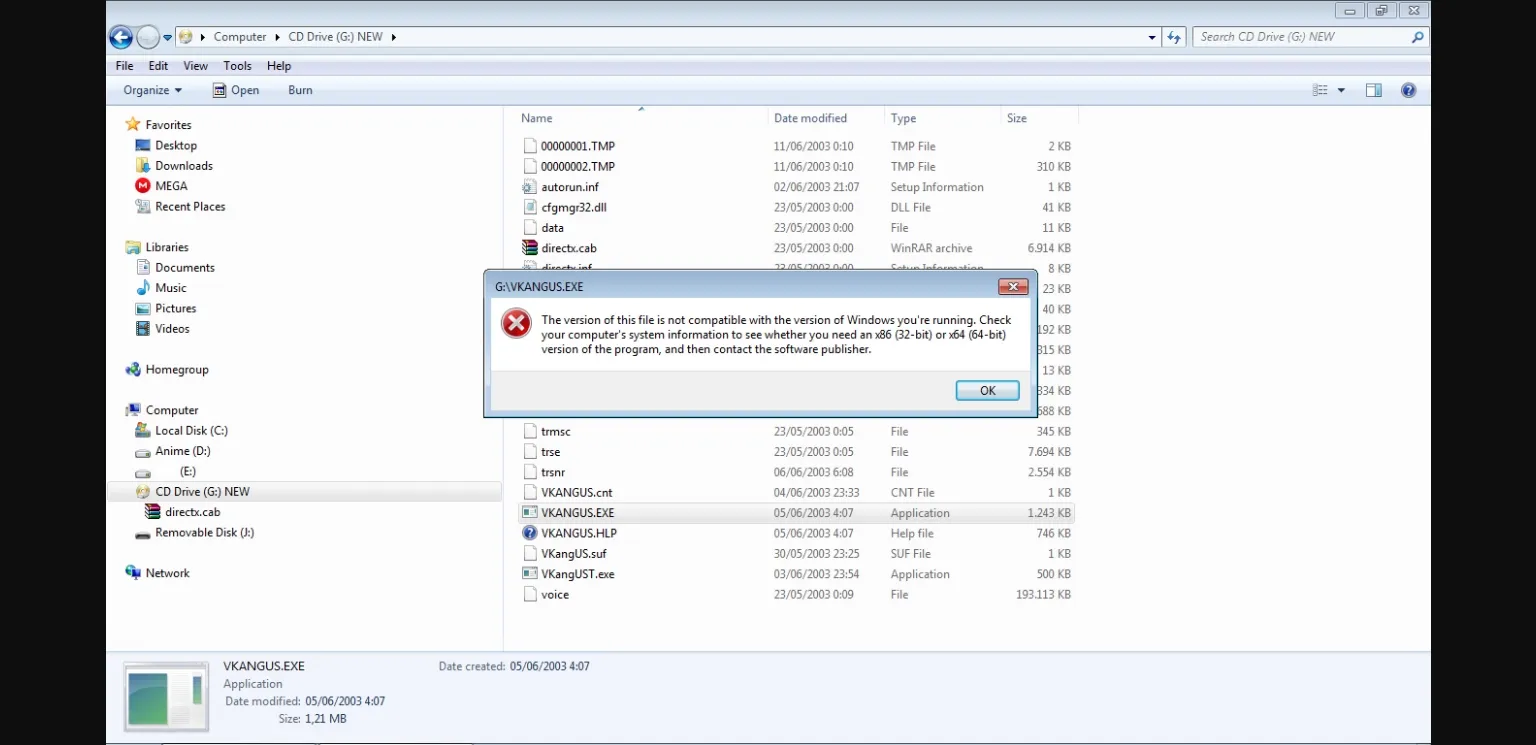
Task: Sort files by Date modified column header
Action: point(810,118)
